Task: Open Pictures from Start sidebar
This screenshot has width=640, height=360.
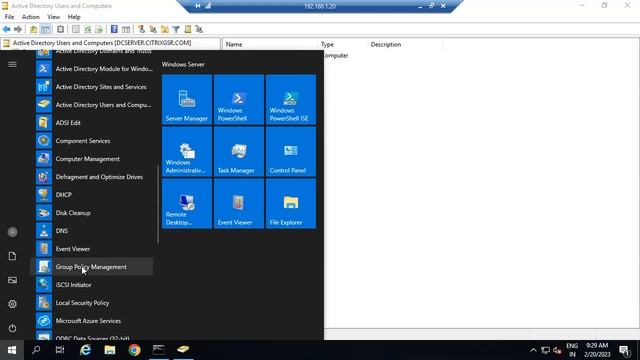Action: [x=12, y=280]
